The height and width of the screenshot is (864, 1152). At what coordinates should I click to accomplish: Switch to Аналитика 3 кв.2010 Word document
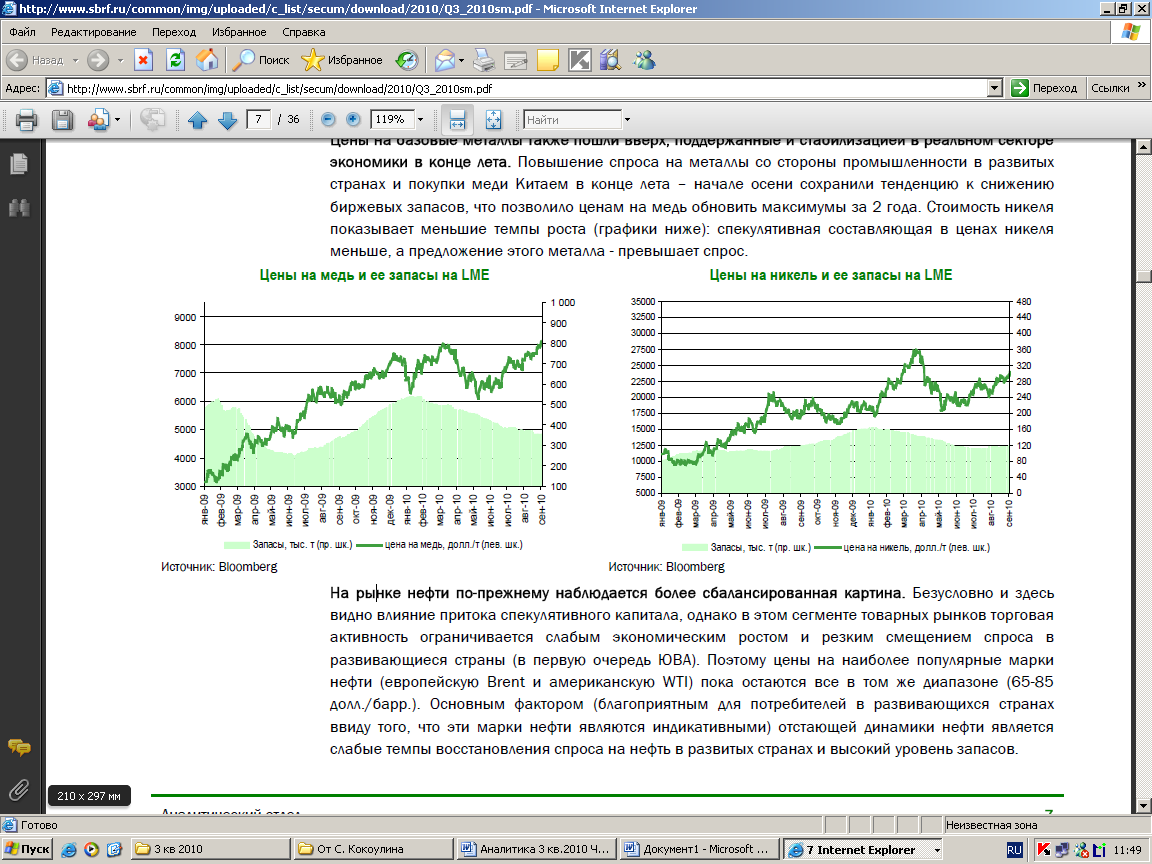click(536, 849)
